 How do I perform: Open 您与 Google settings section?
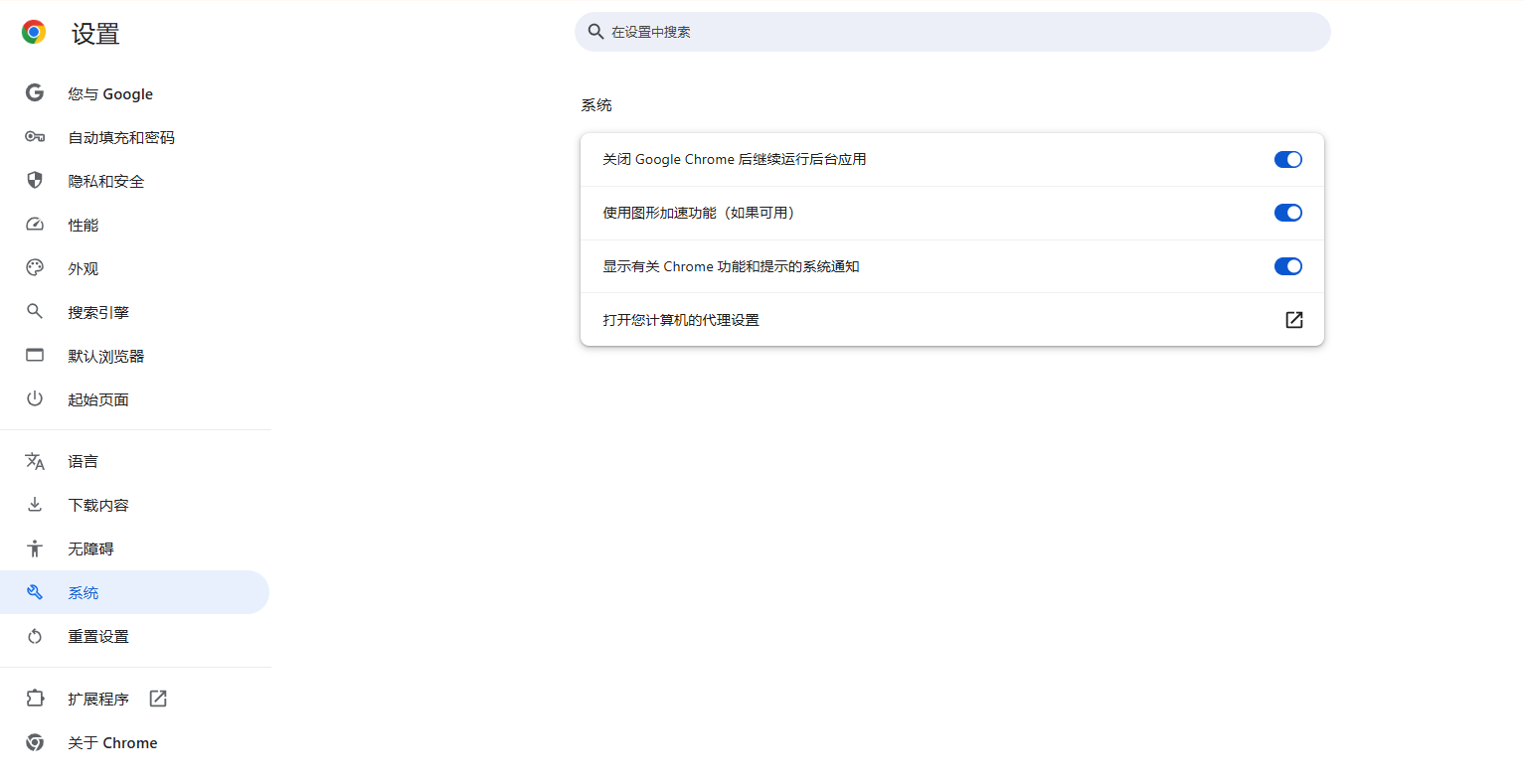tap(135, 93)
